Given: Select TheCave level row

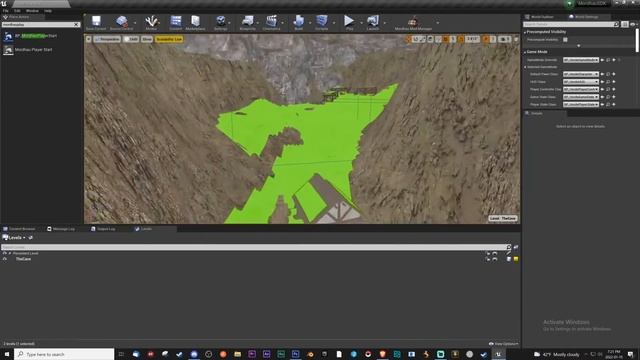Looking at the screenshot, I should click(x=260, y=259).
